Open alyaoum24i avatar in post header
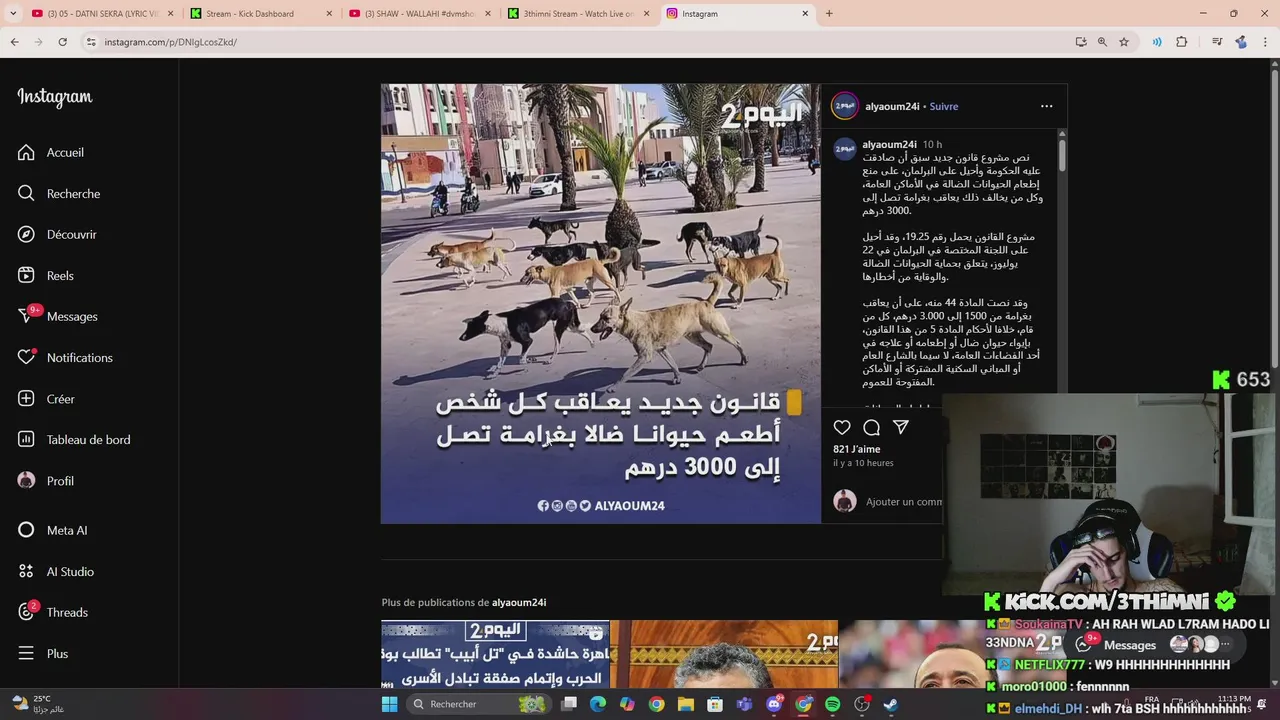The image size is (1280, 720). coord(845,106)
